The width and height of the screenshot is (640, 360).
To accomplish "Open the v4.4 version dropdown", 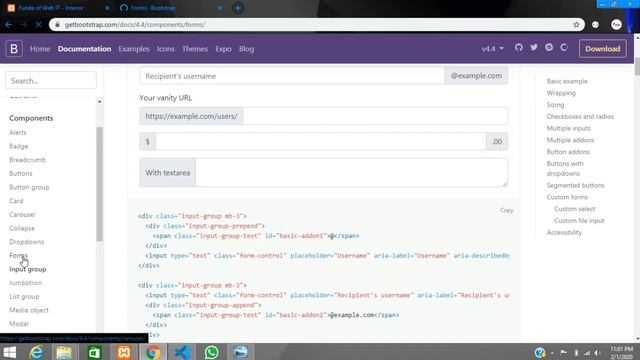I will pos(493,49).
